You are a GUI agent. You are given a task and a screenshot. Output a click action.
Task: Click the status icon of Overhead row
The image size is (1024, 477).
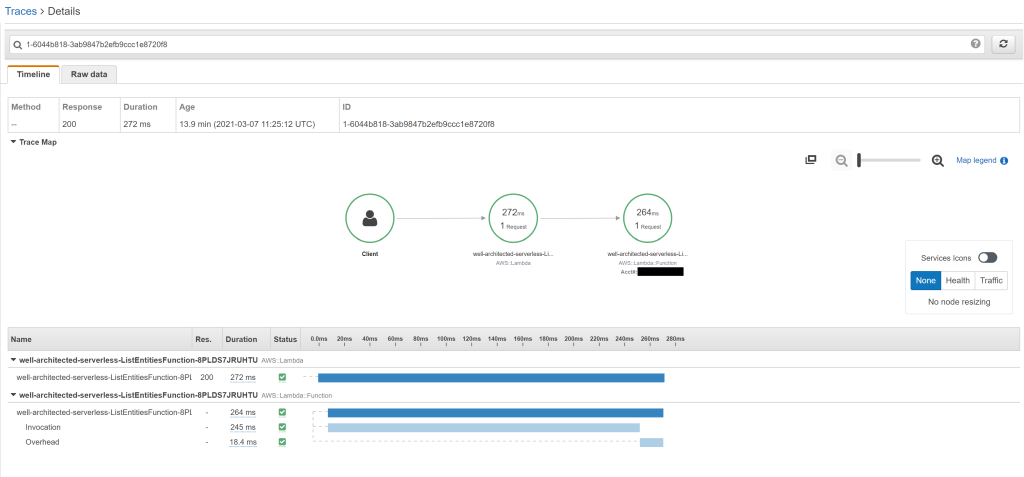pyautogui.click(x=282, y=442)
